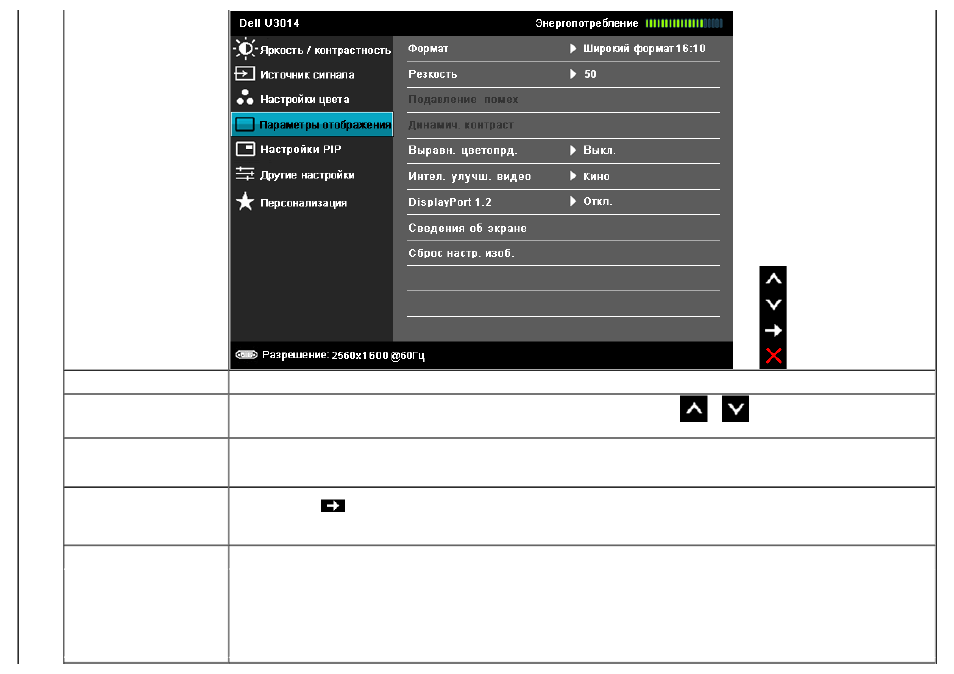Viewport: 954px width, 674px height.
Task: Select the personalization star icon
Action: [245, 201]
